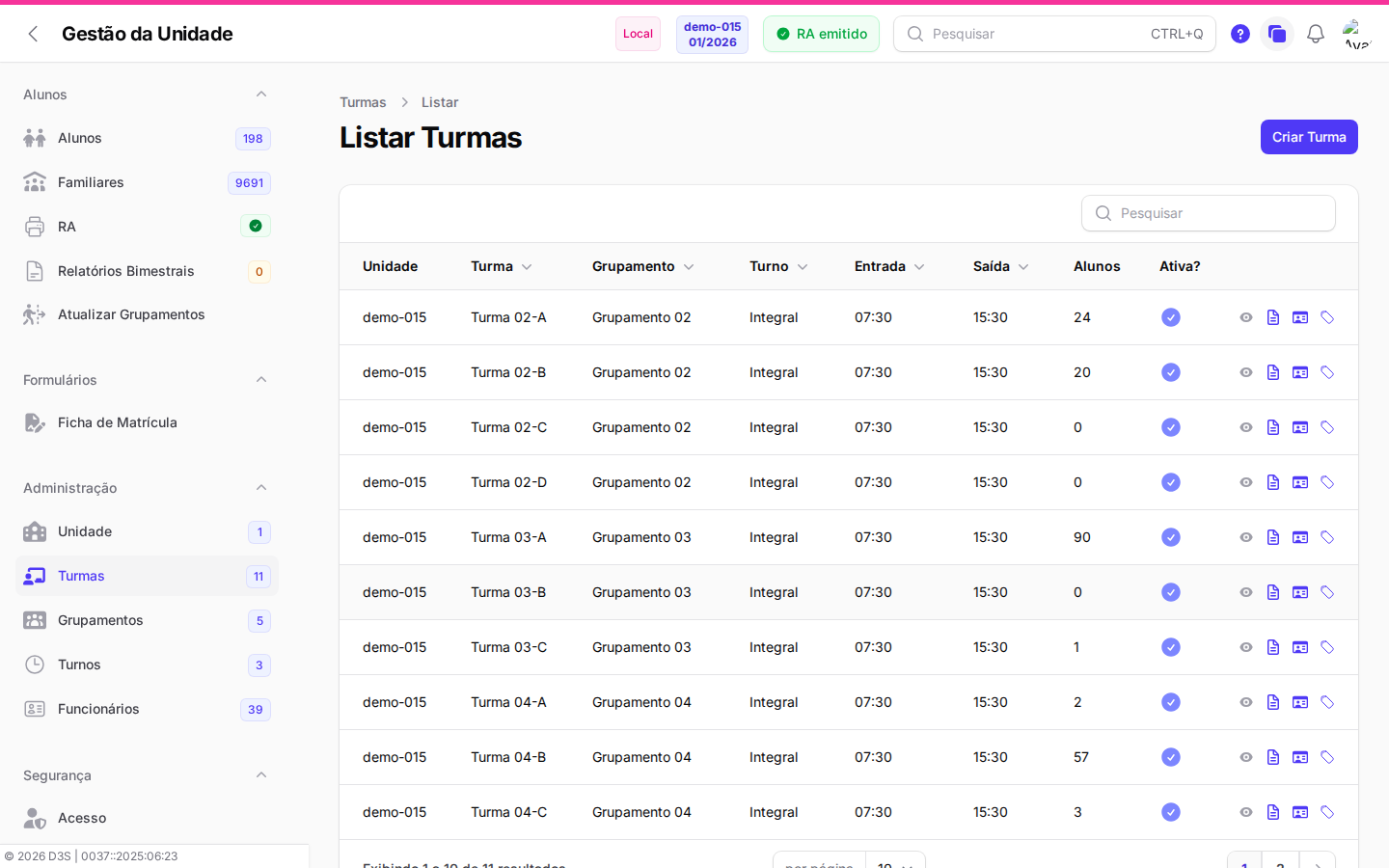This screenshot has height=868, width=1389.
Task: Go back using the header arrow
Action: [x=33, y=34]
